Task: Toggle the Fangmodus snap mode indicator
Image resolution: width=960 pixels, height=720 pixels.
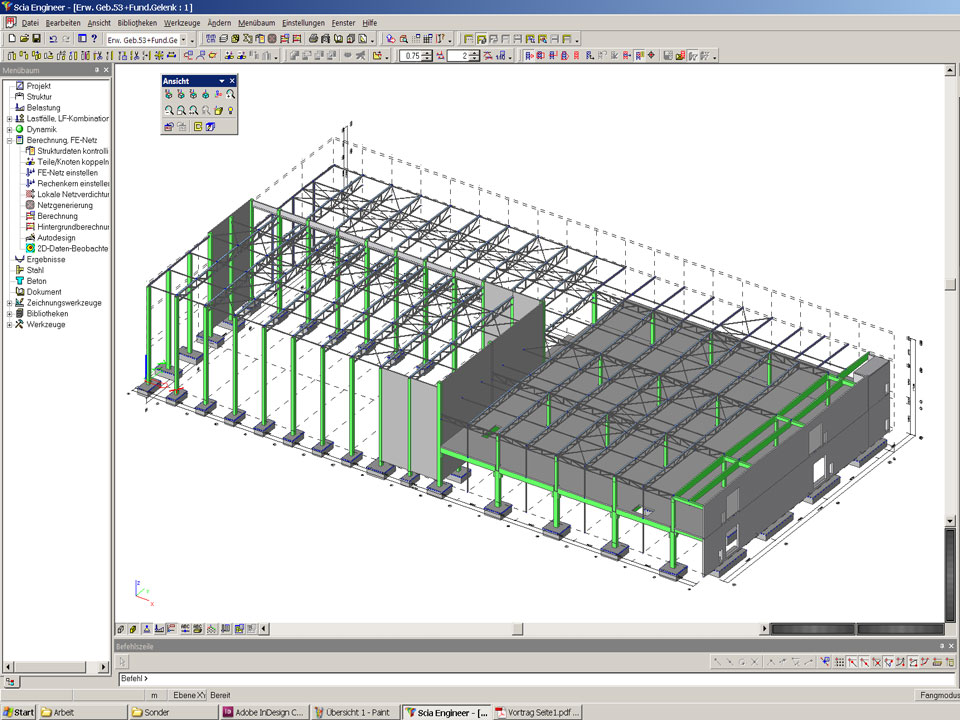Action: (936, 695)
